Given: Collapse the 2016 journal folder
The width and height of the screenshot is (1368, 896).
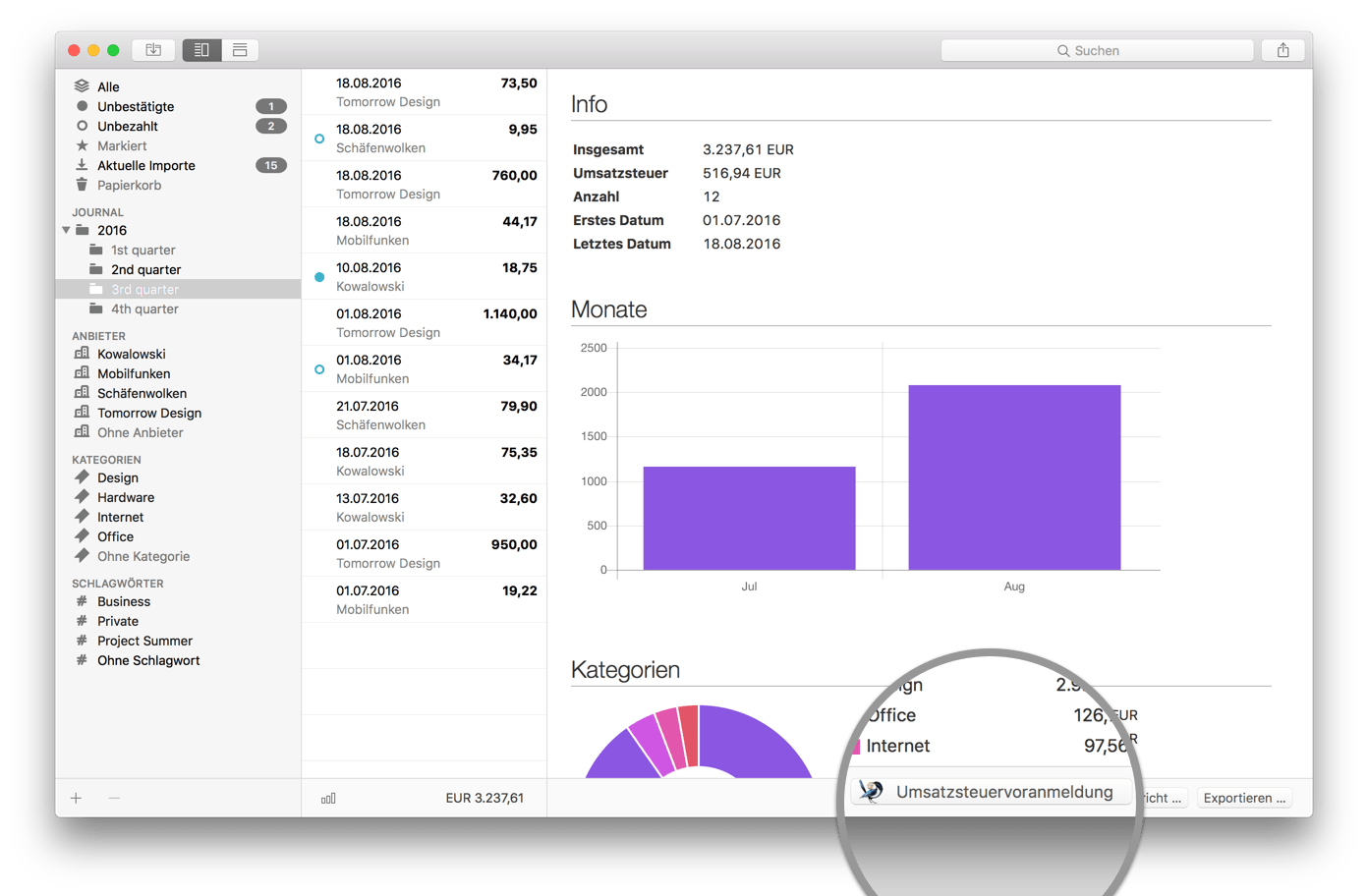Looking at the screenshot, I should click(x=66, y=230).
